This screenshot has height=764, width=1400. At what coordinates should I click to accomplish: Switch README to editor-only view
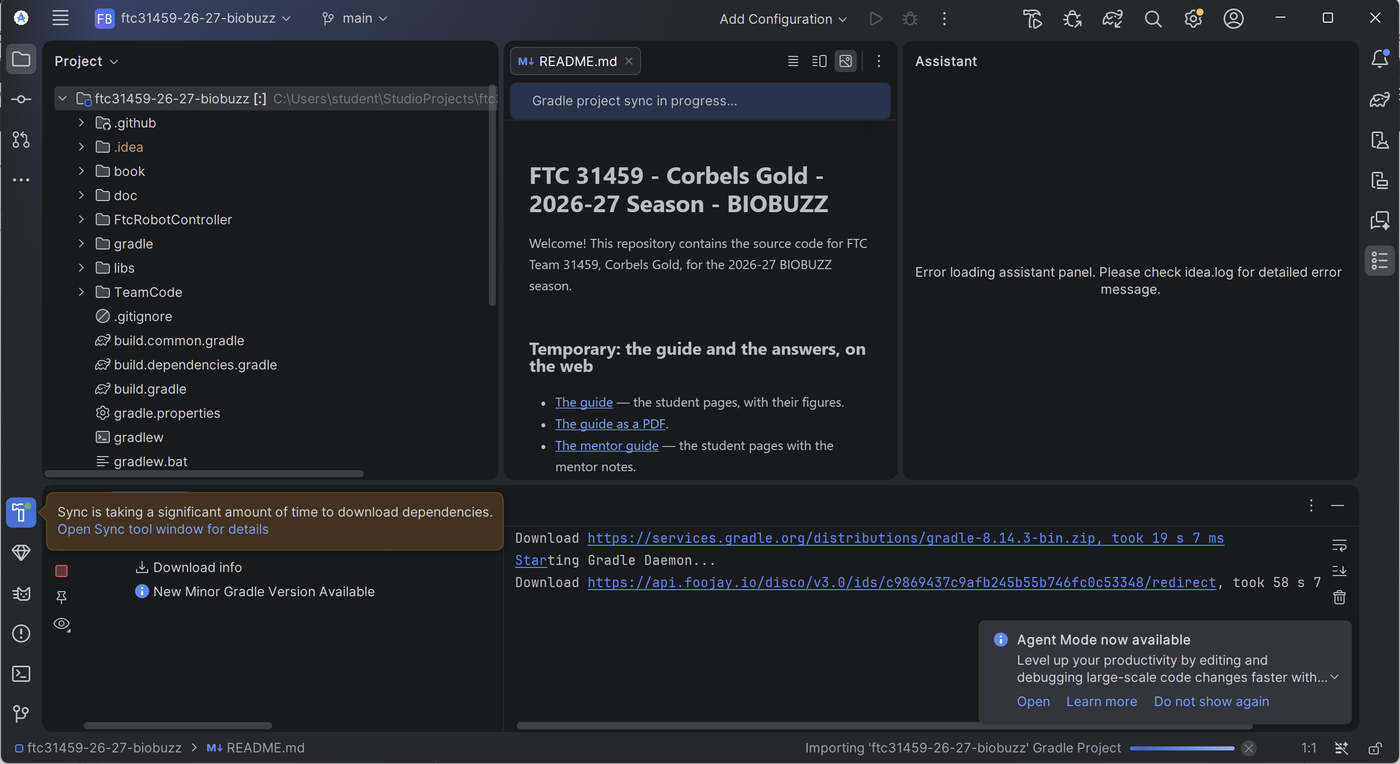tap(793, 61)
